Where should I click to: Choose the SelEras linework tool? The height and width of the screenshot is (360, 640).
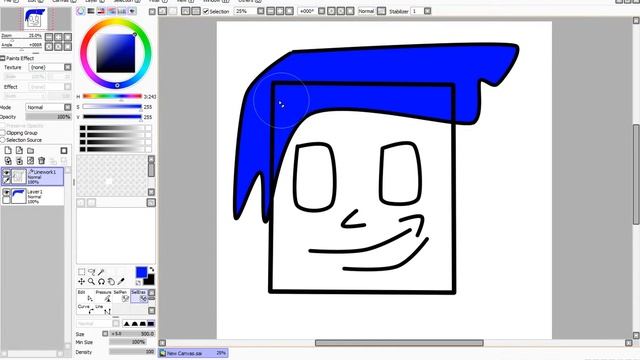[139, 296]
